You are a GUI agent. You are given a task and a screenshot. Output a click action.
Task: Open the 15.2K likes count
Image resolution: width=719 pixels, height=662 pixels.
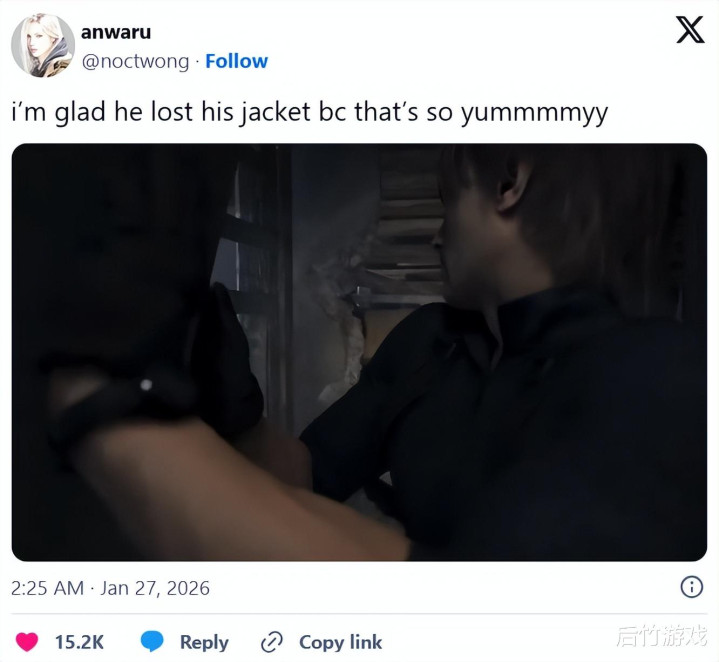79,642
